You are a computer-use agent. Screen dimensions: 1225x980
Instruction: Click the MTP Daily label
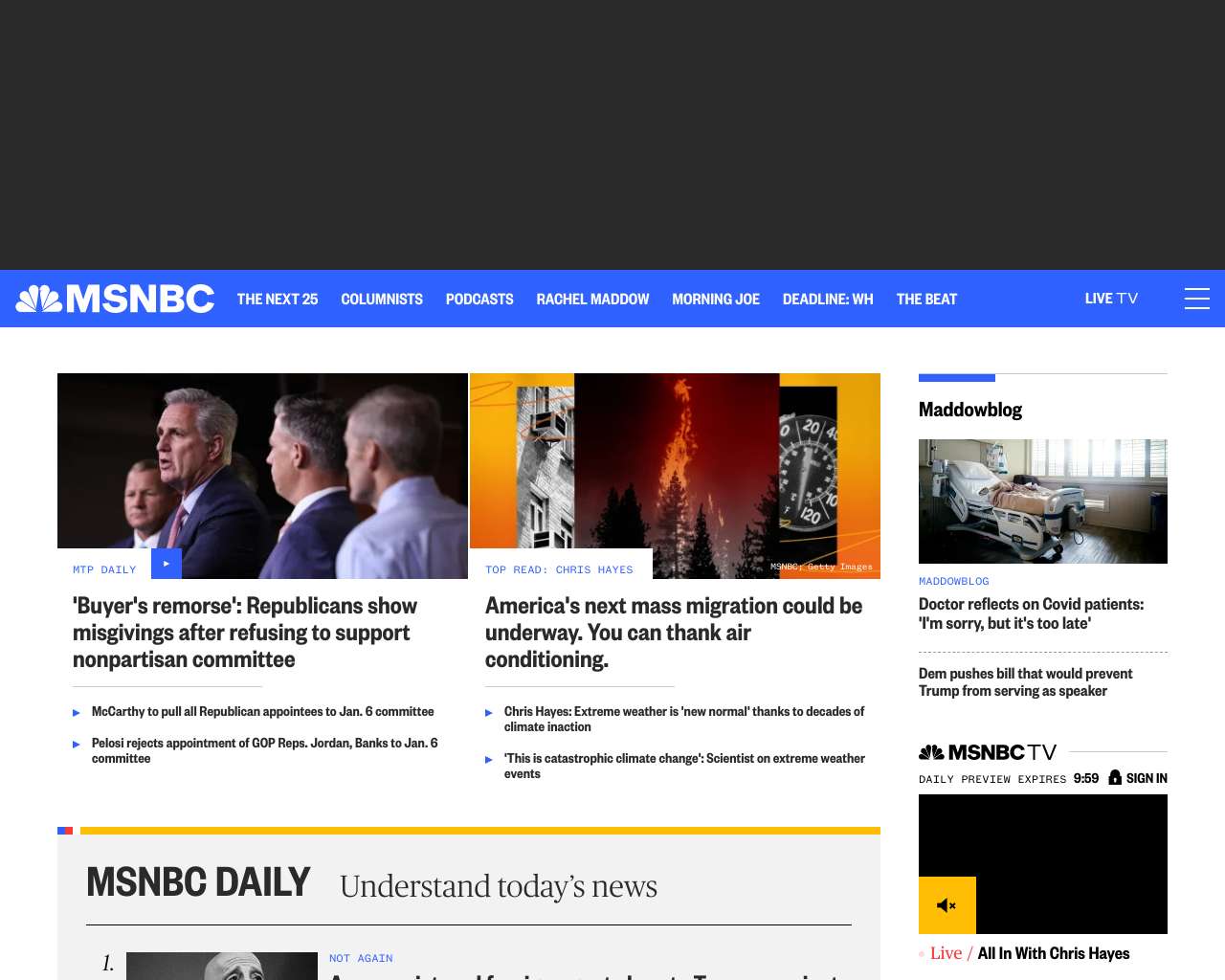[104, 569]
